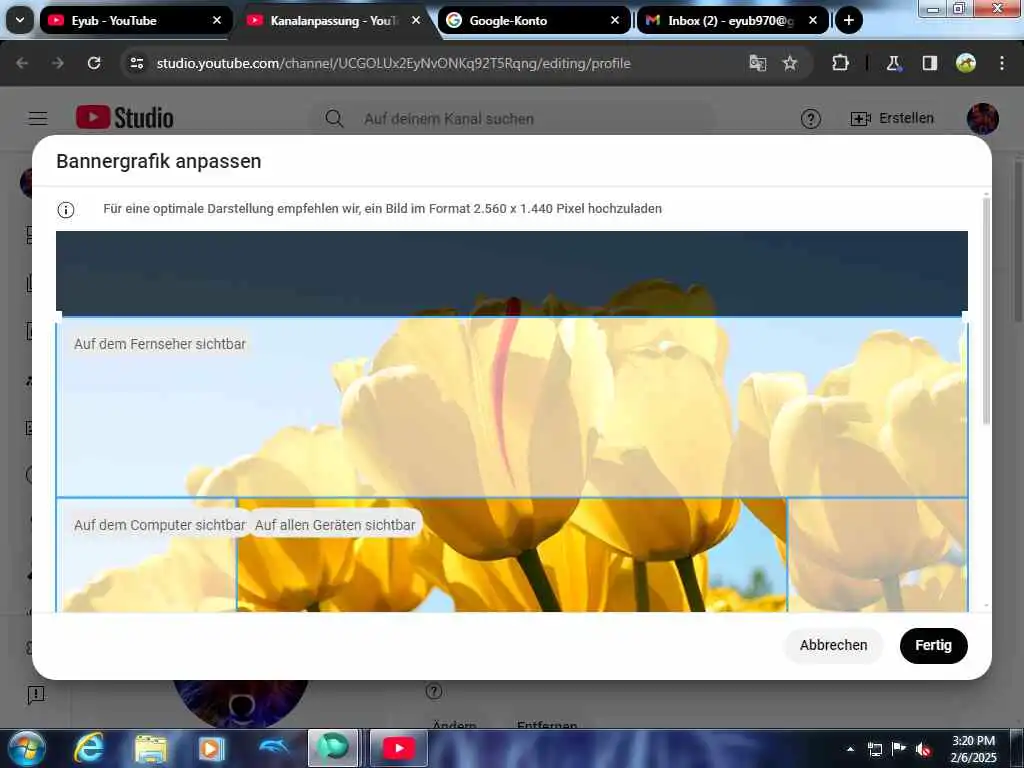Close the Inbox Gmail tab
The width and height of the screenshot is (1024, 768).
click(x=813, y=21)
